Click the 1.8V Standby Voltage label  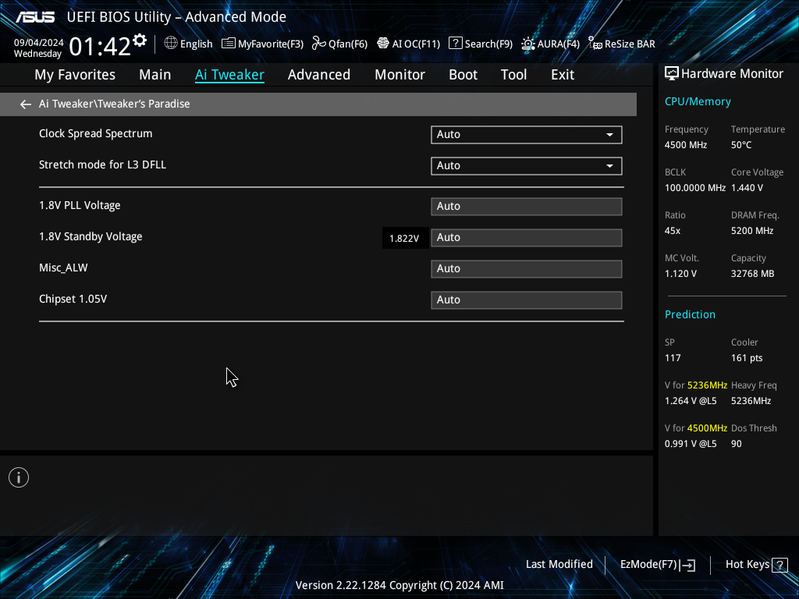click(91, 237)
